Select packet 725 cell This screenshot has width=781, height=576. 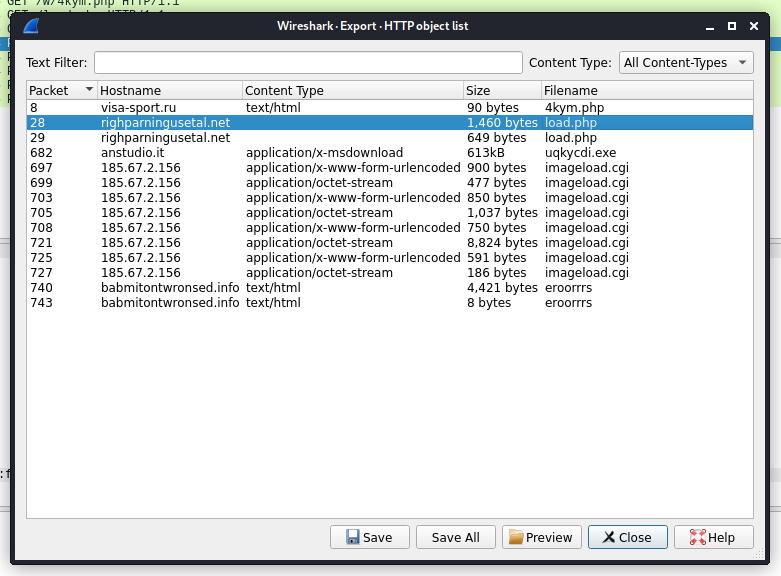[41, 257]
